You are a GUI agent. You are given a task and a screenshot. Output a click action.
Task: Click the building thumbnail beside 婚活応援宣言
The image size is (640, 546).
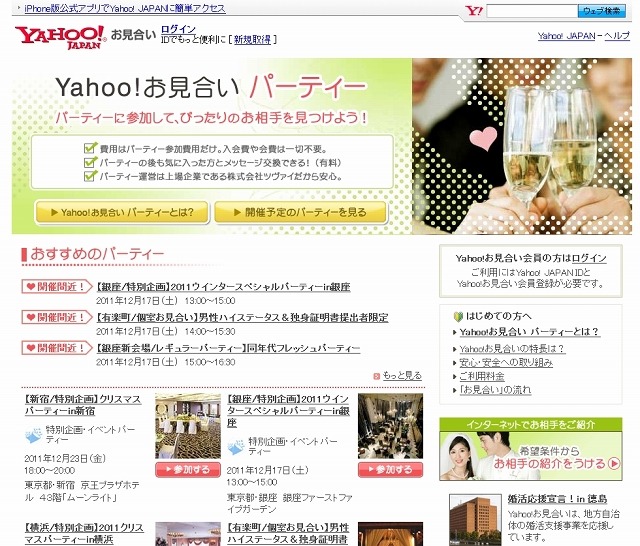point(475,520)
